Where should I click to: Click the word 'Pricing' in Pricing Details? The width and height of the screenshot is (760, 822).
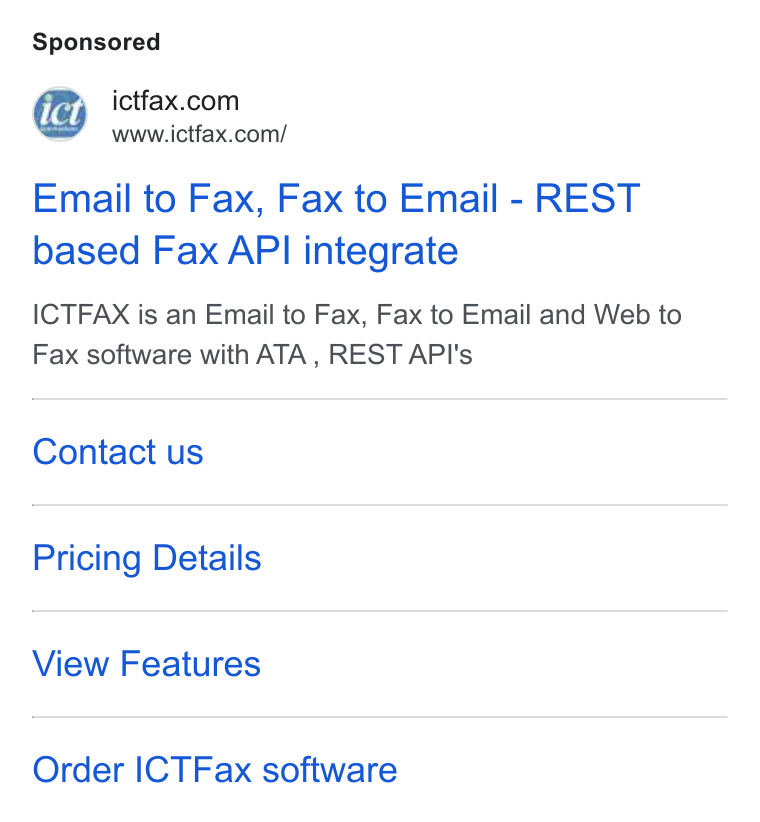tap(87, 559)
